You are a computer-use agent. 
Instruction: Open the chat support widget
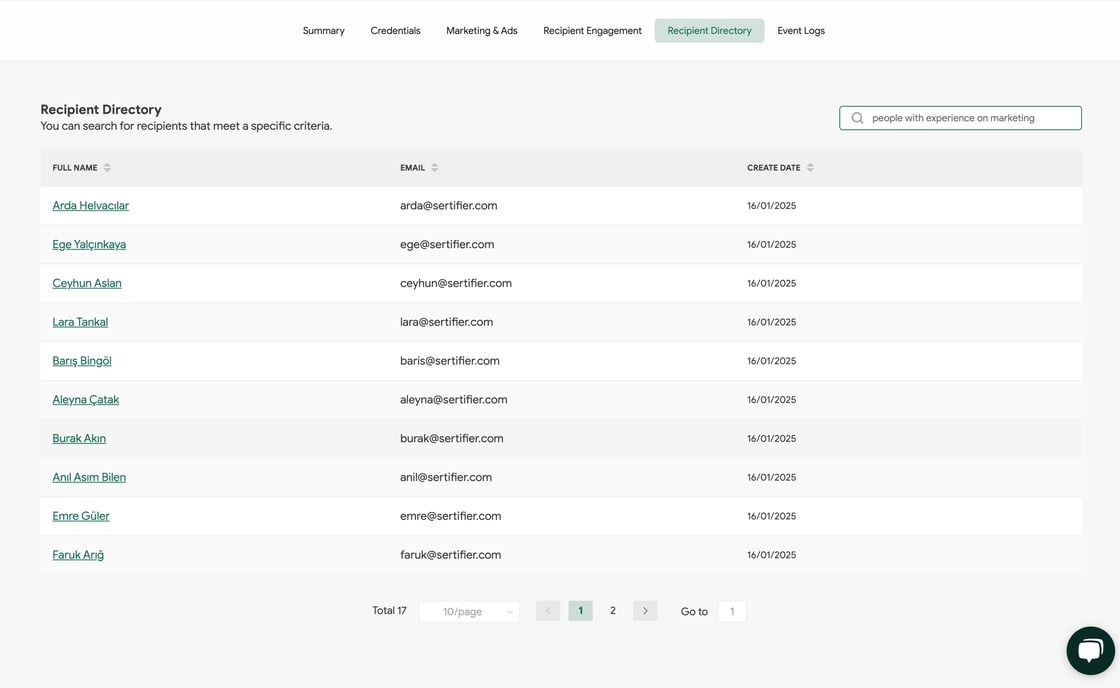[1090, 650]
